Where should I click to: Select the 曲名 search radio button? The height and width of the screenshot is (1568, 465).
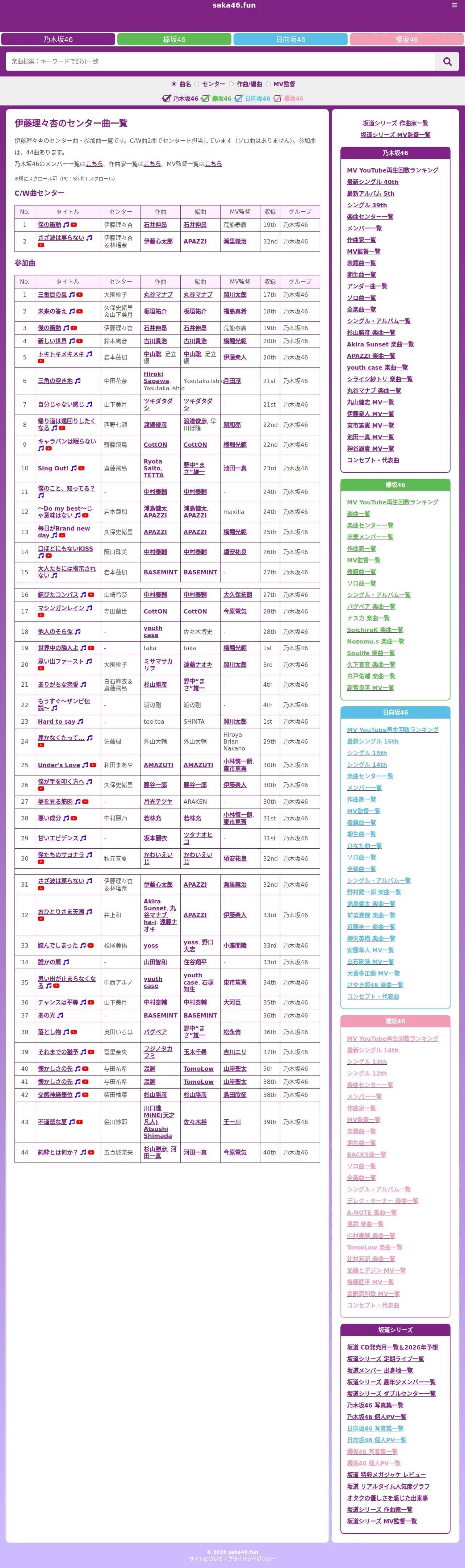pyautogui.click(x=173, y=84)
